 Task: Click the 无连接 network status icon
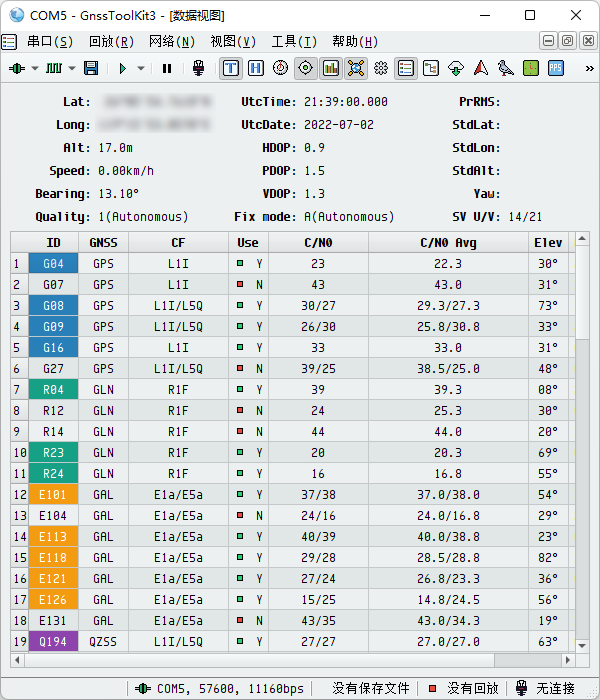click(x=521, y=688)
